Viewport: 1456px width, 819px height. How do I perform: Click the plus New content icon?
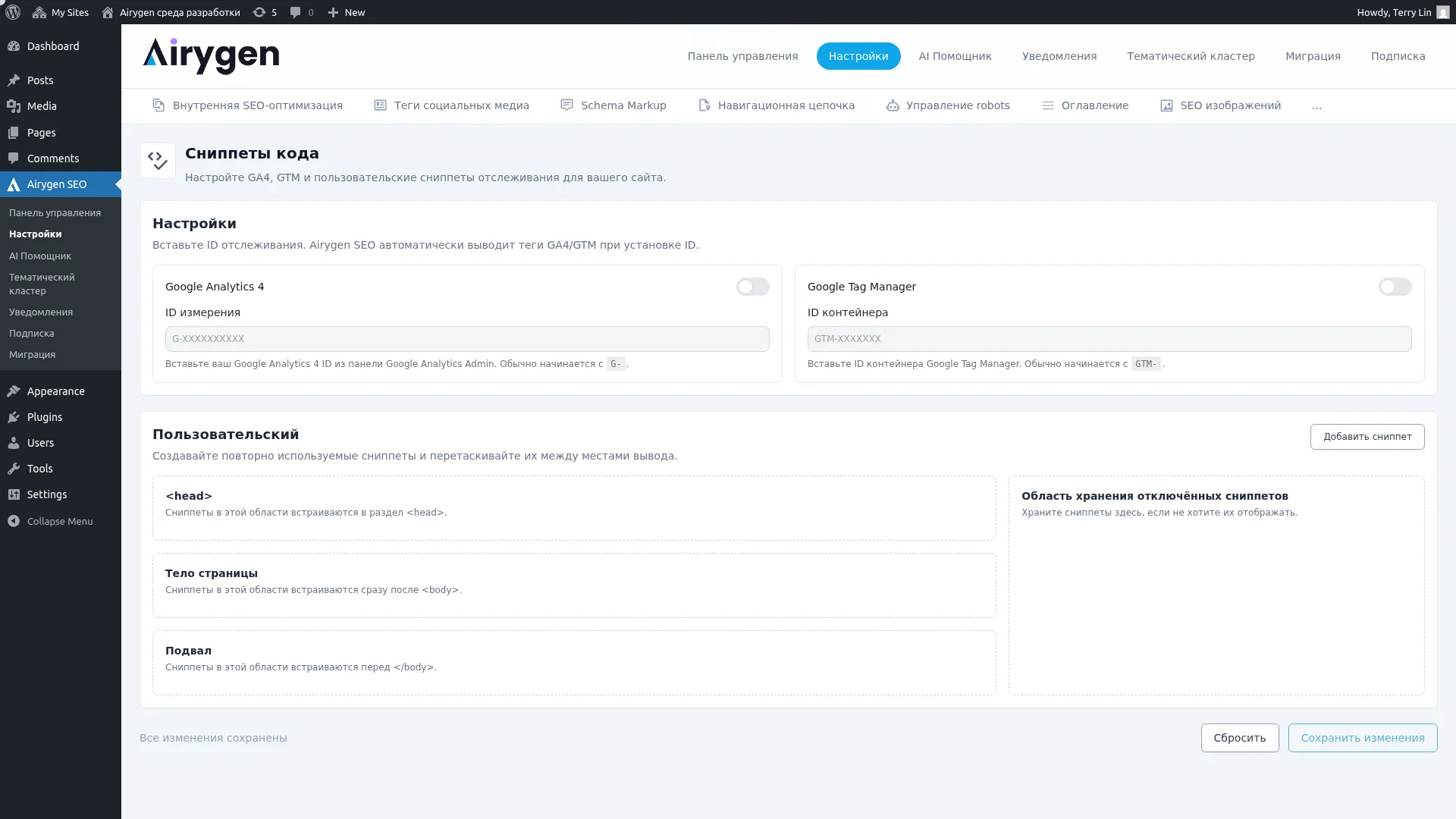[x=333, y=12]
